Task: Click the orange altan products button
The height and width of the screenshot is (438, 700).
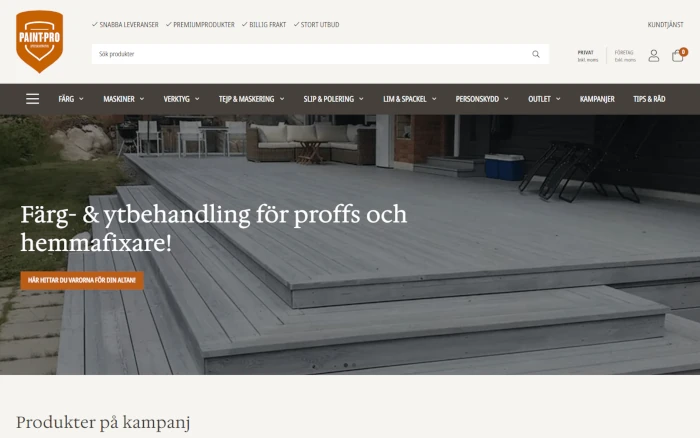Action: pyautogui.click(x=82, y=280)
